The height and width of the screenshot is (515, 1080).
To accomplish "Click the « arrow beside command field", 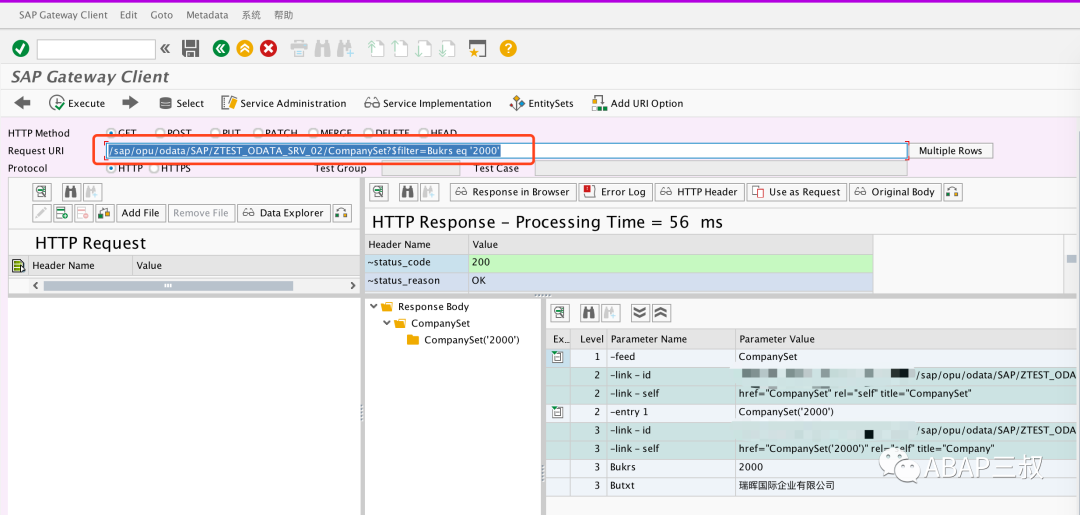I will tap(165, 48).
